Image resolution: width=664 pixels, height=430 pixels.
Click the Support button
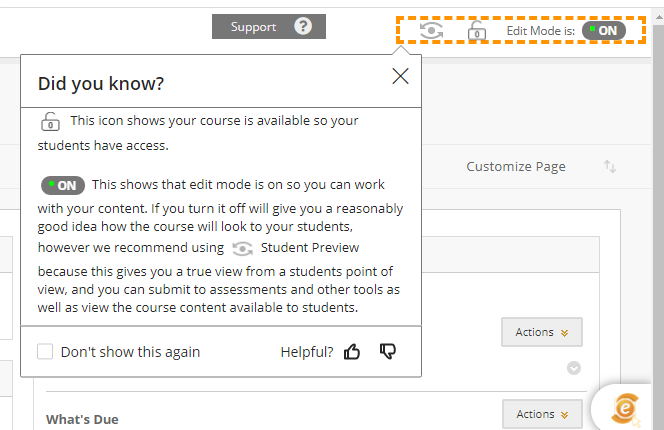(x=253, y=27)
